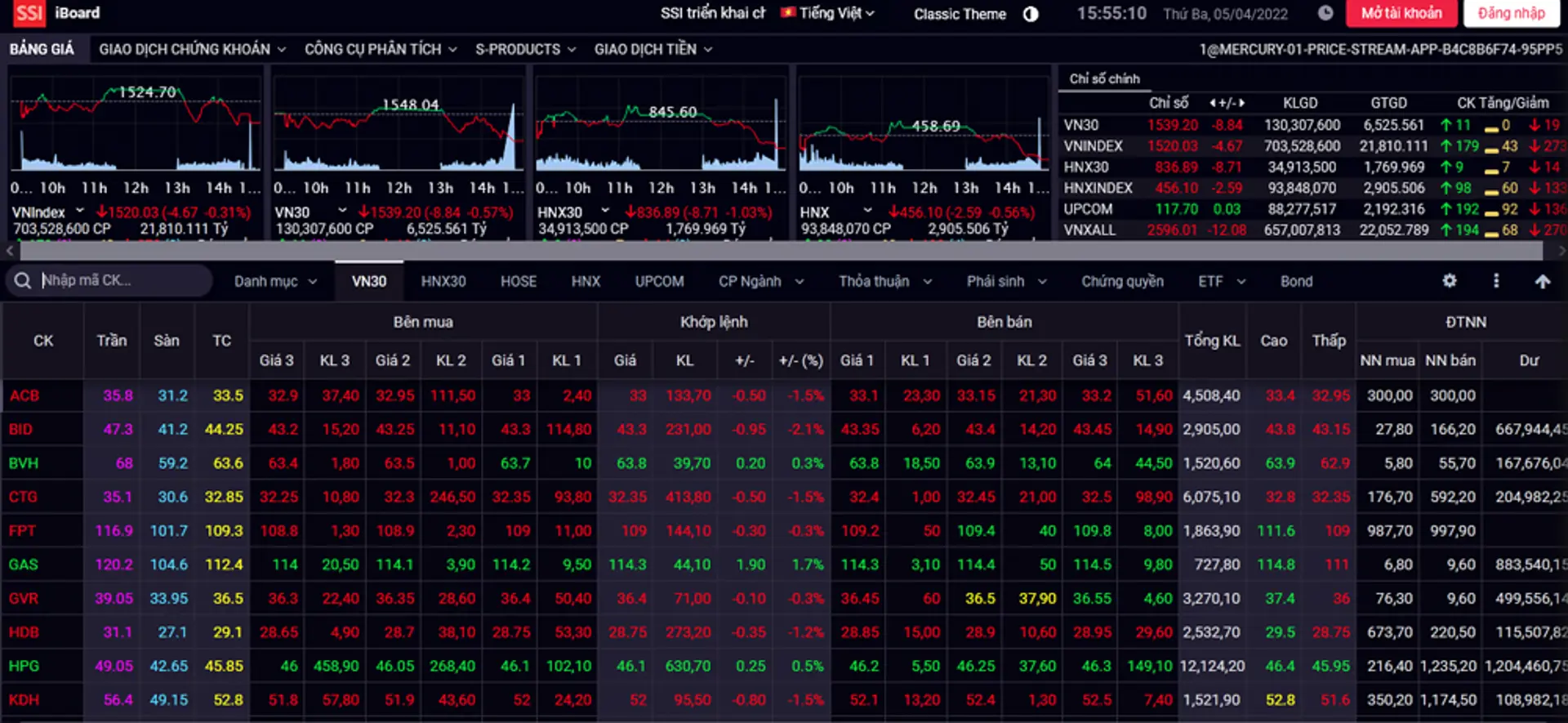
Task: Click the search magnifier icon
Action: 23,280
